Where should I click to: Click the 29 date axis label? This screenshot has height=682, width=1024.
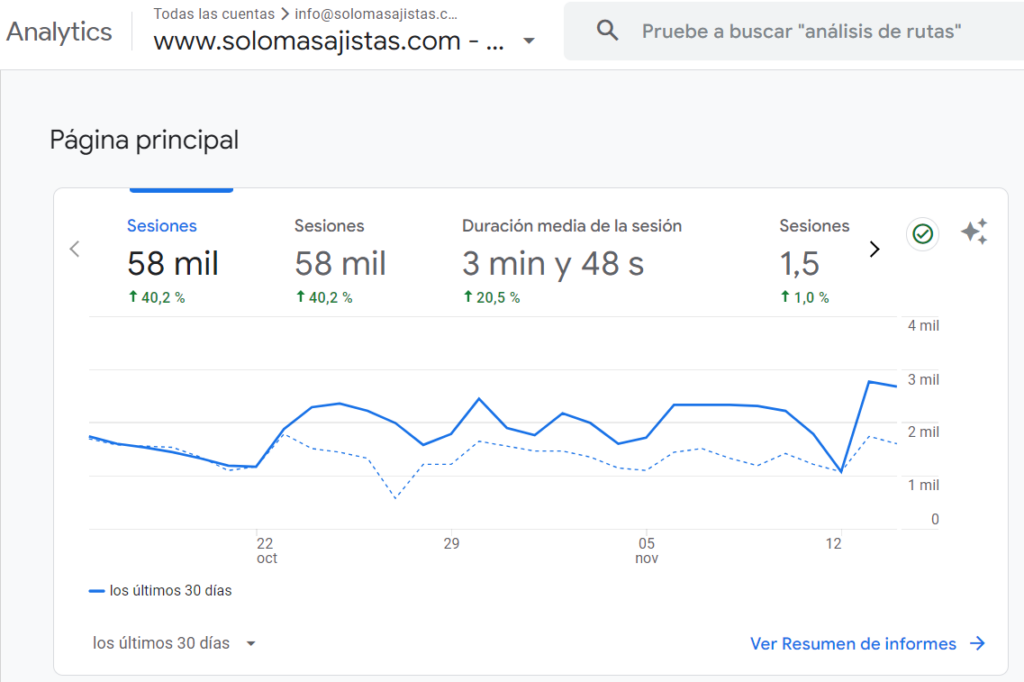451,544
